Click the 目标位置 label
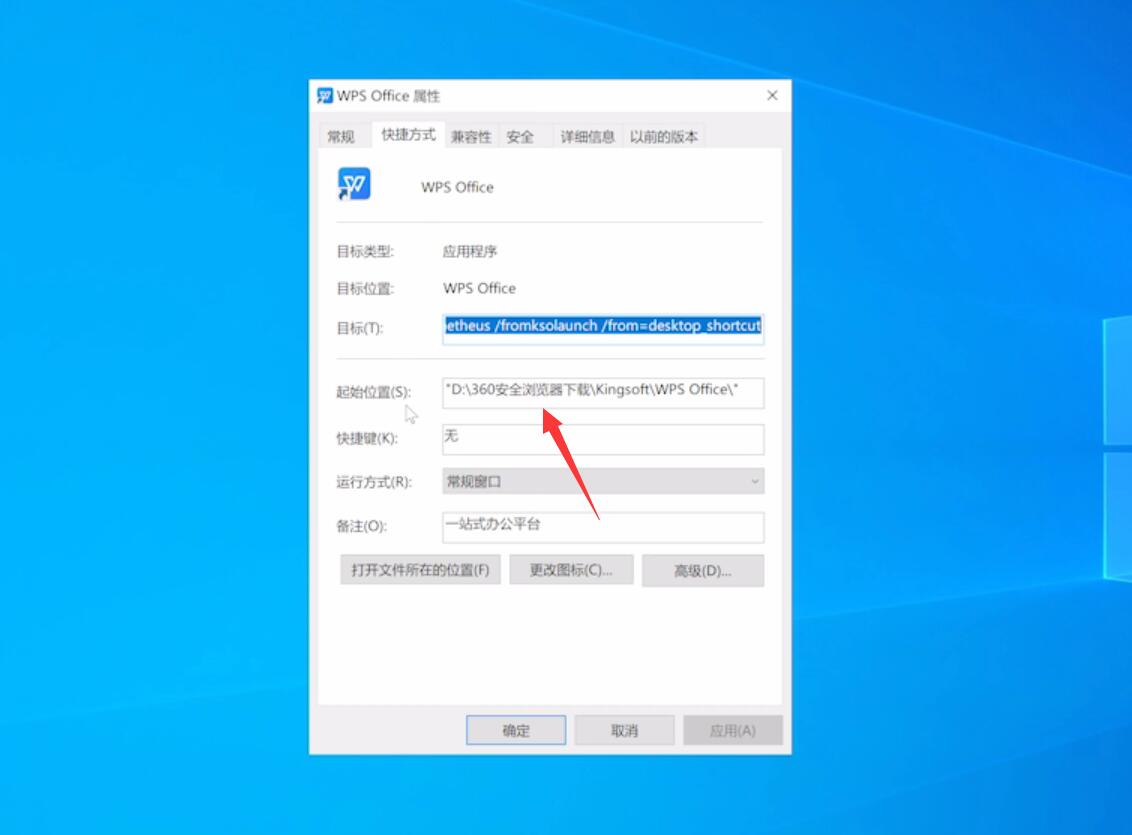Viewport: 1132px width, 835px height. click(x=365, y=289)
